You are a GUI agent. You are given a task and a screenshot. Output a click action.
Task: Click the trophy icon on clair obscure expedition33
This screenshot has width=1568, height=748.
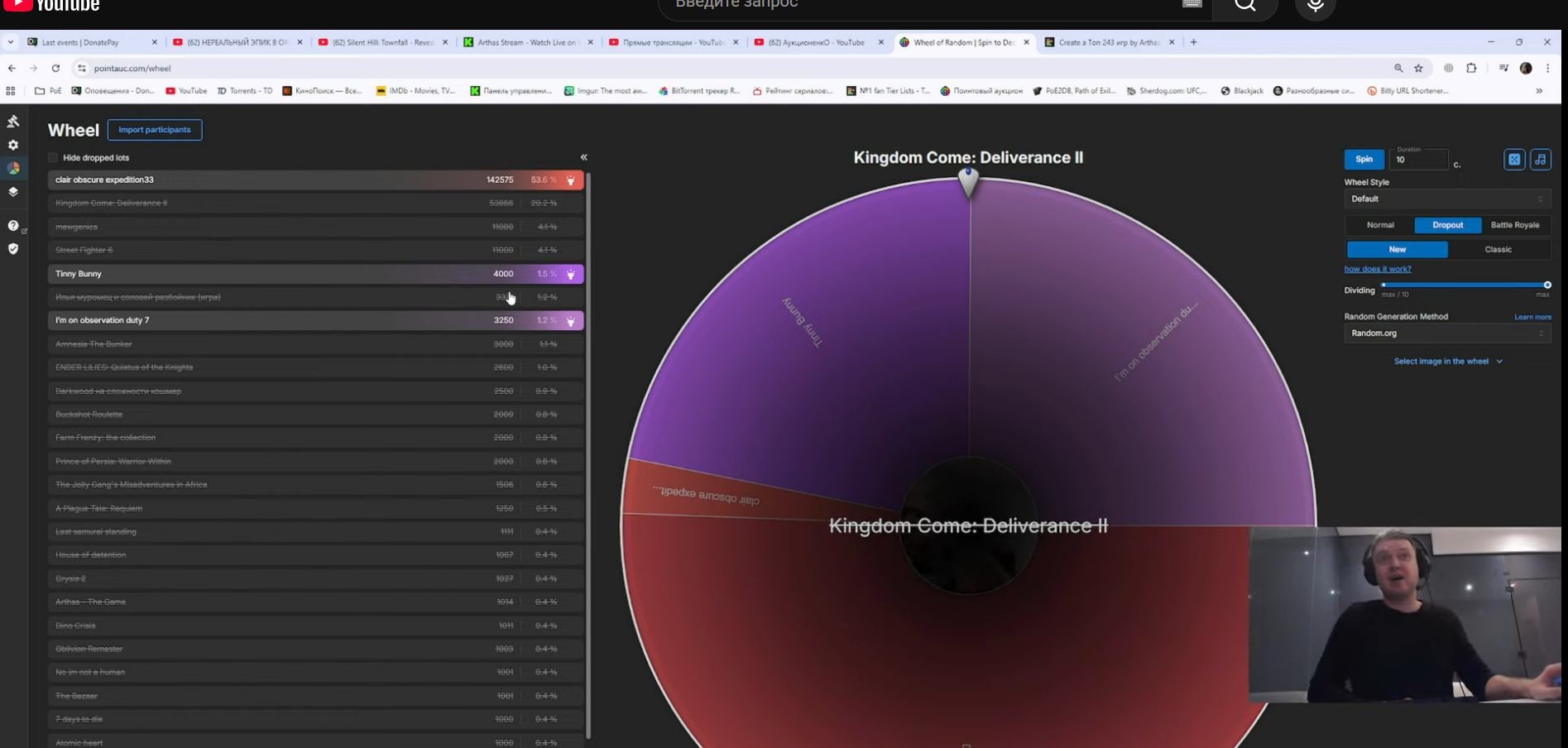[570, 180]
